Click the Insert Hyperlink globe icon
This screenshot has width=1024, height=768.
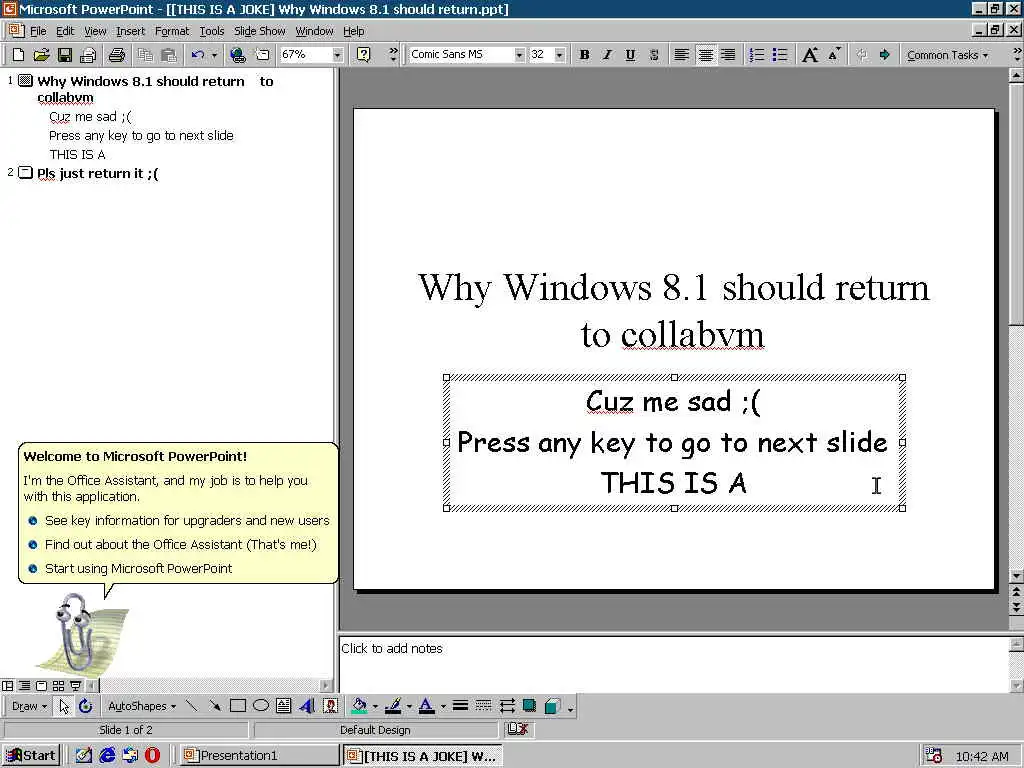(x=238, y=55)
